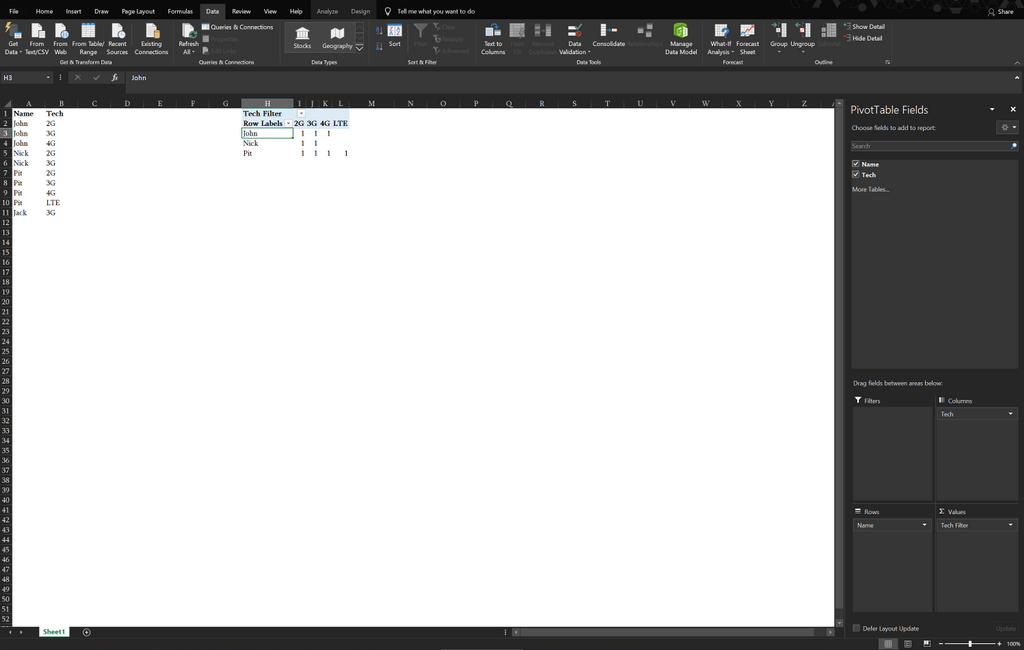Open Name field dropdown in Rows area
Viewport: 1024px width, 650px height.
pyautogui.click(x=924, y=525)
